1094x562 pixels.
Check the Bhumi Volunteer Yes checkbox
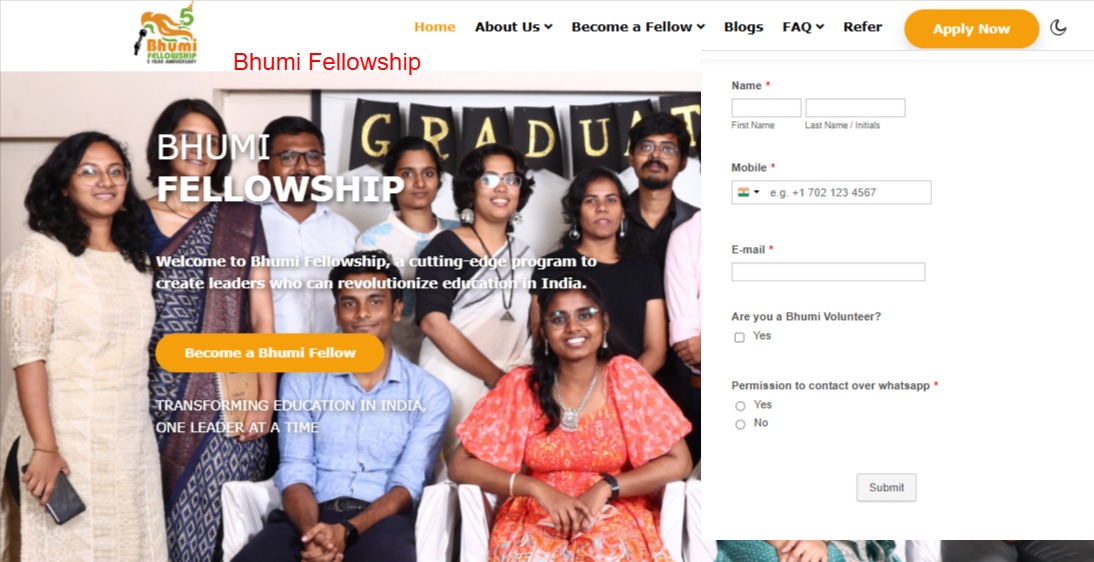[x=740, y=337]
